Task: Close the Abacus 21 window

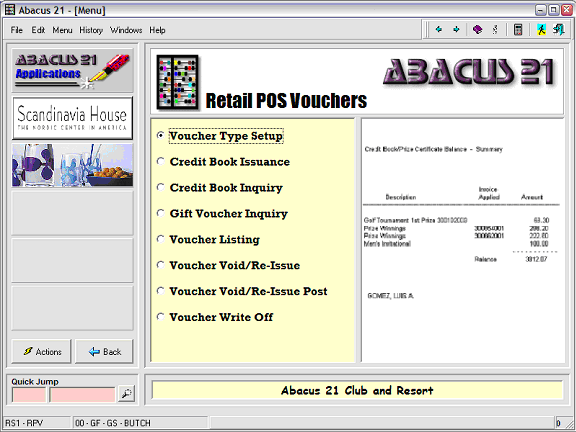Action: [x=566, y=10]
